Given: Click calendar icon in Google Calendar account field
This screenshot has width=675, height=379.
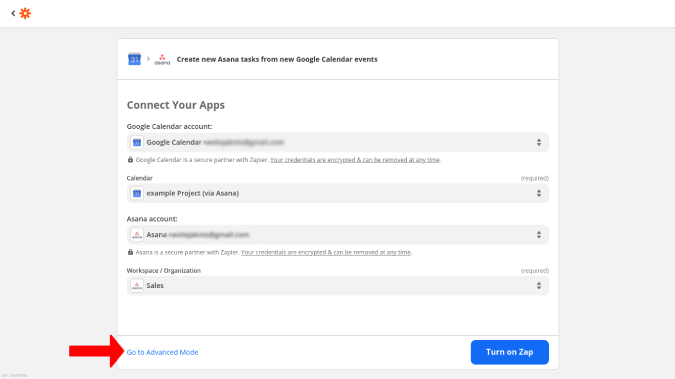Looking at the screenshot, I should [137, 143].
